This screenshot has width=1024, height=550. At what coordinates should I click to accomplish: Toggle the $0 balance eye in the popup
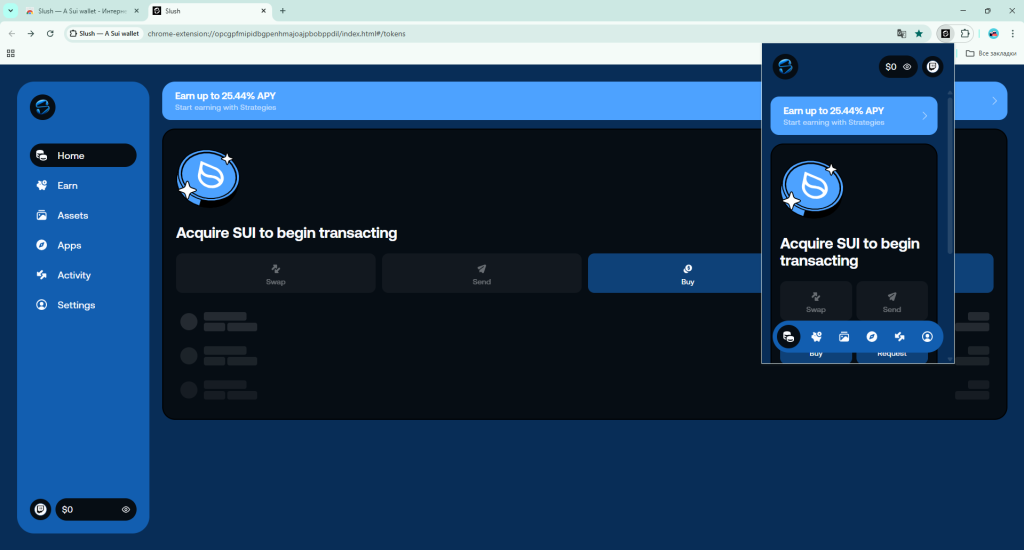tap(907, 67)
